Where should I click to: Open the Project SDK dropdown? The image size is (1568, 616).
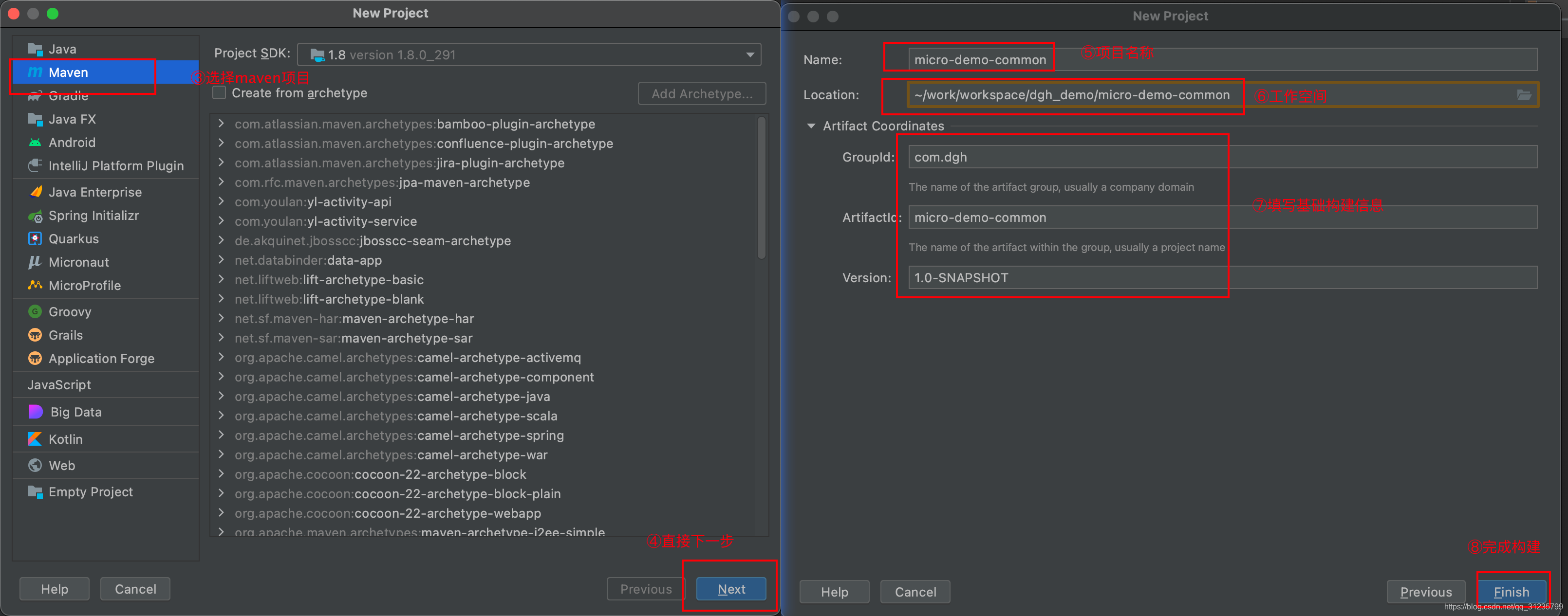click(750, 54)
